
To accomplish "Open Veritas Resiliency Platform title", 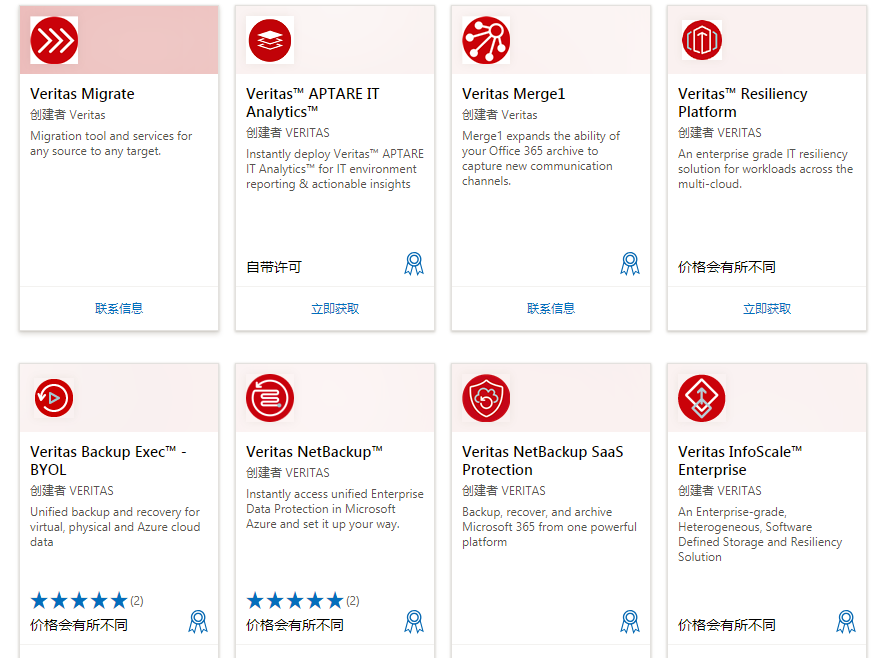I will (742, 103).
